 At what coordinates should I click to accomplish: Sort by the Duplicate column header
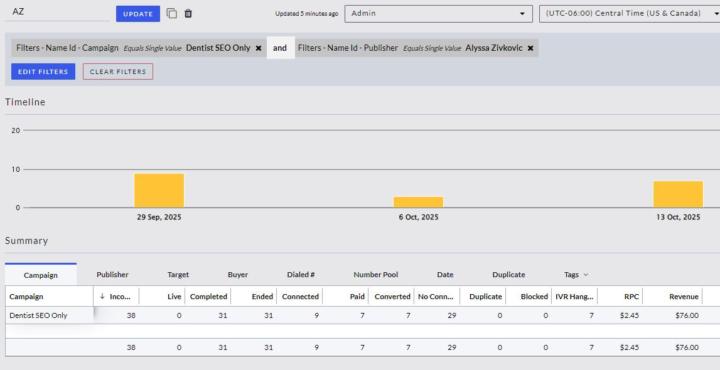pyautogui.click(x=485, y=297)
